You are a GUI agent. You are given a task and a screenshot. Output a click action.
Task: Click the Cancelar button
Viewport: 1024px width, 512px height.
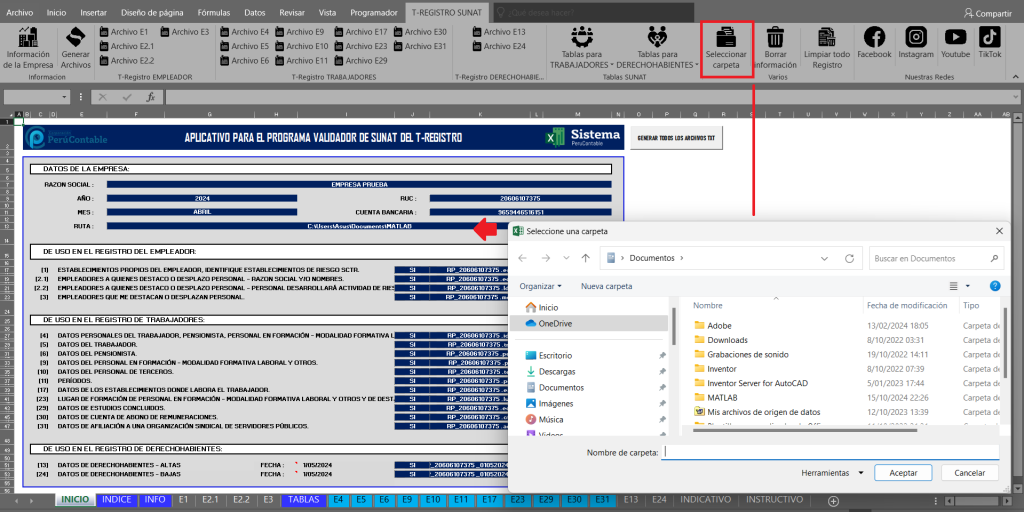tap(970, 472)
